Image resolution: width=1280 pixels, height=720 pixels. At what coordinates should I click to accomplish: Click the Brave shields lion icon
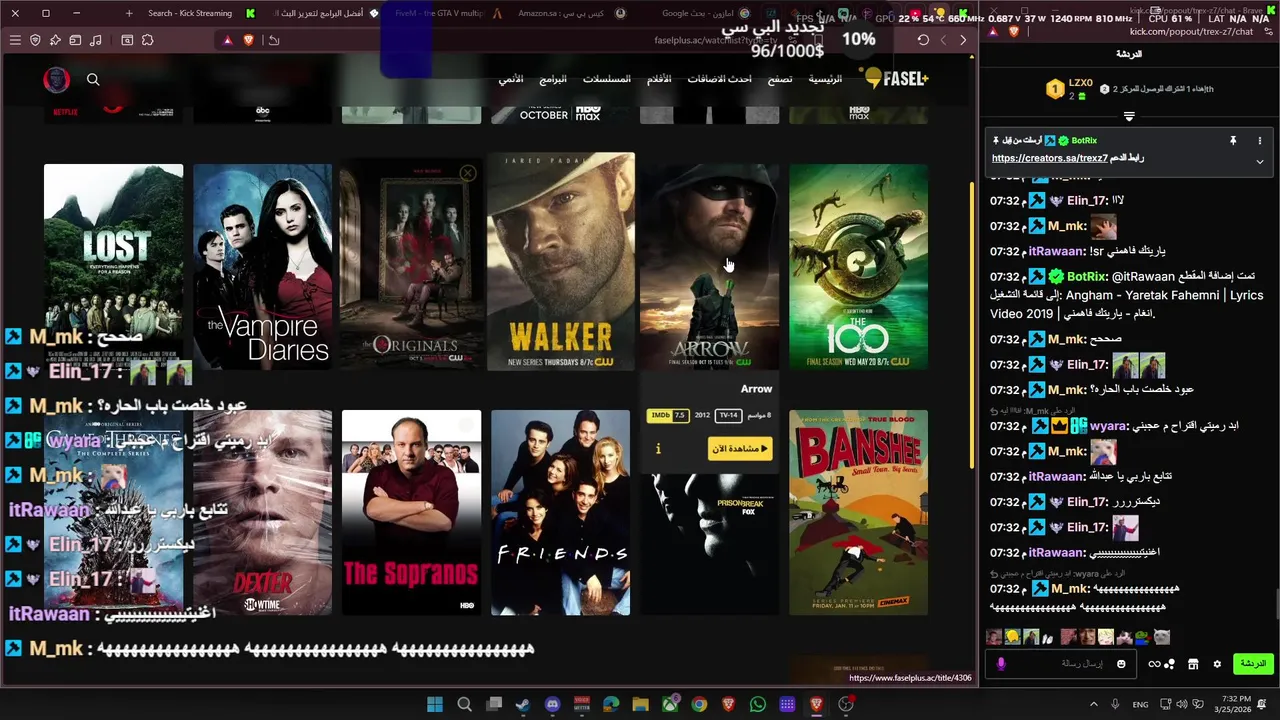tap(248, 40)
